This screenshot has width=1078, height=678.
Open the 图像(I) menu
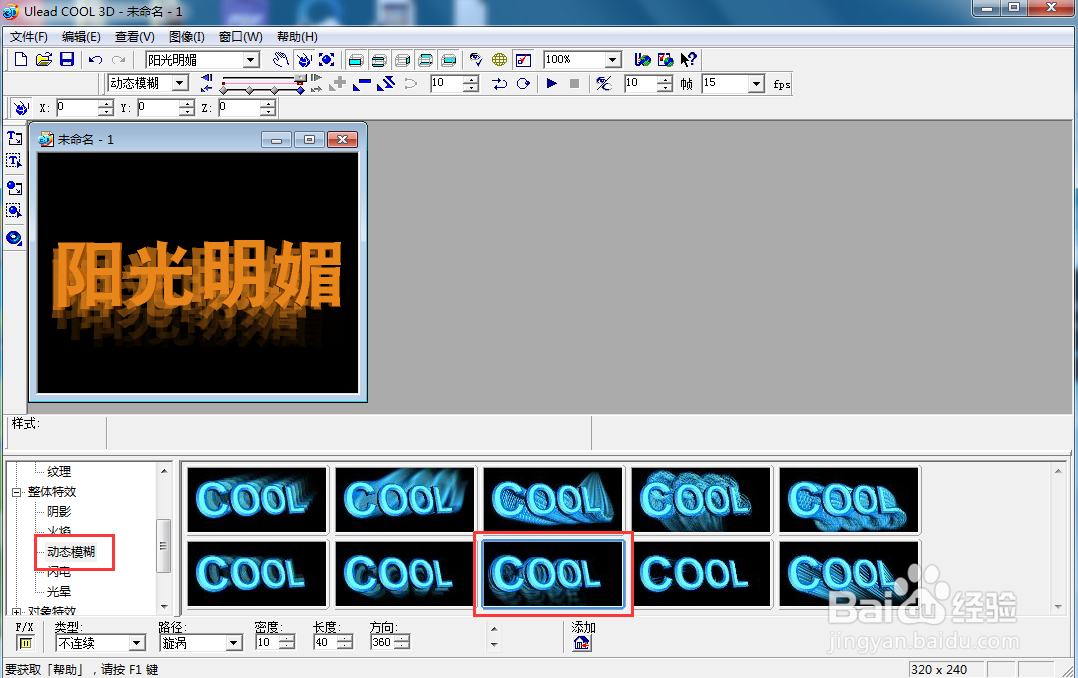(x=187, y=36)
